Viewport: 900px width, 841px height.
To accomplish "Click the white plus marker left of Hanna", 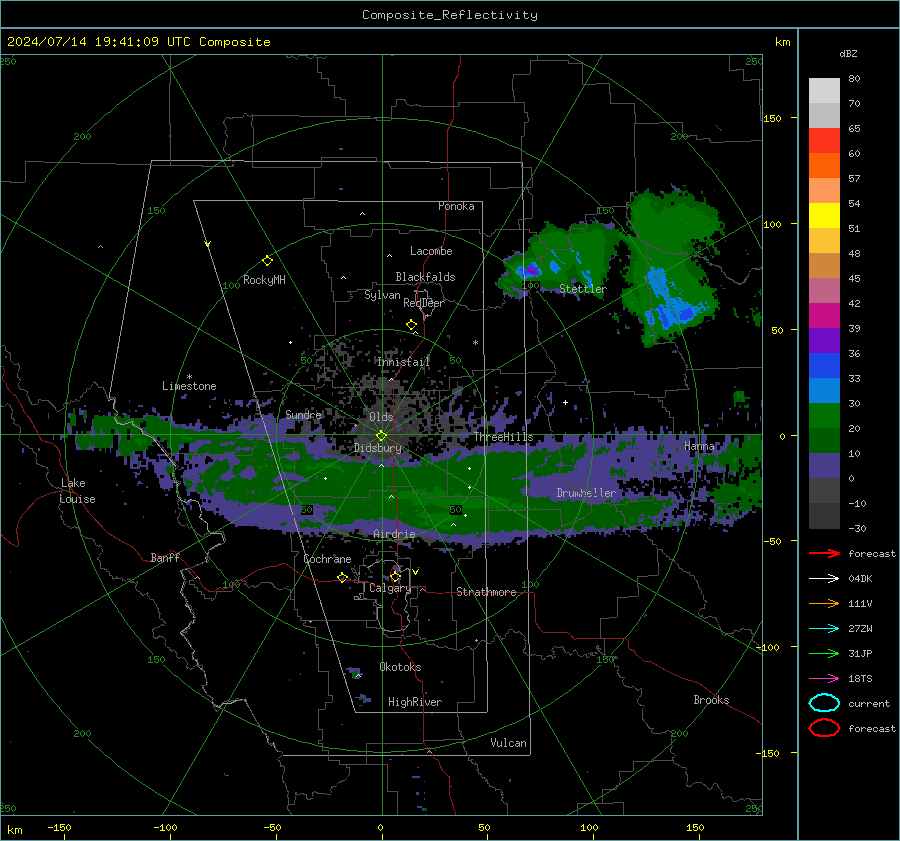I will pyautogui.click(x=565, y=402).
